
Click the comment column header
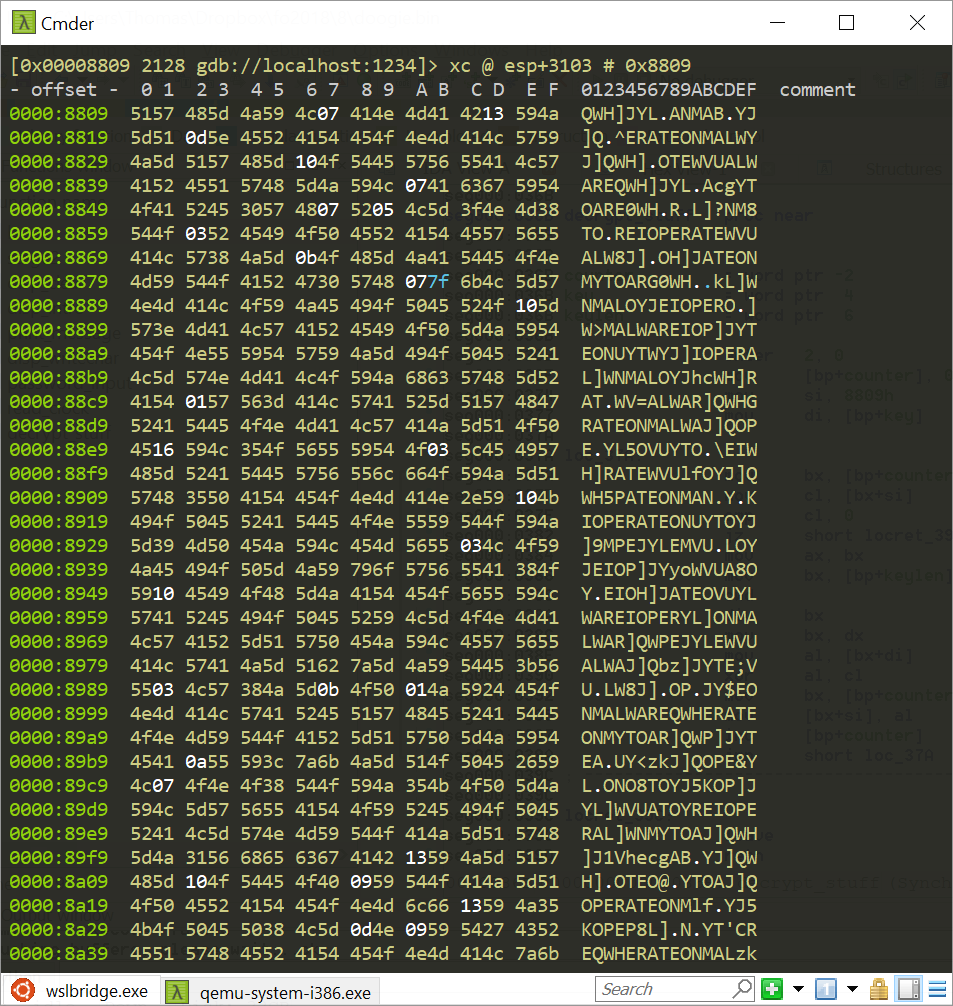[x=817, y=89]
